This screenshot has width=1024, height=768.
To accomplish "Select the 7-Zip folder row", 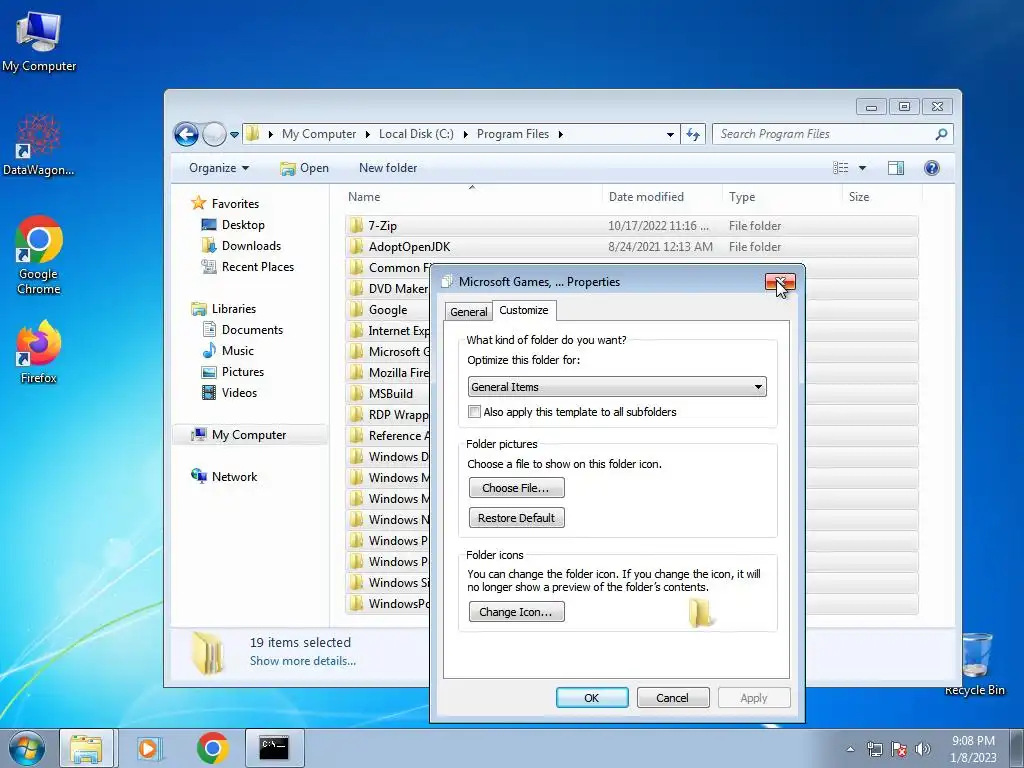I will (631, 226).
